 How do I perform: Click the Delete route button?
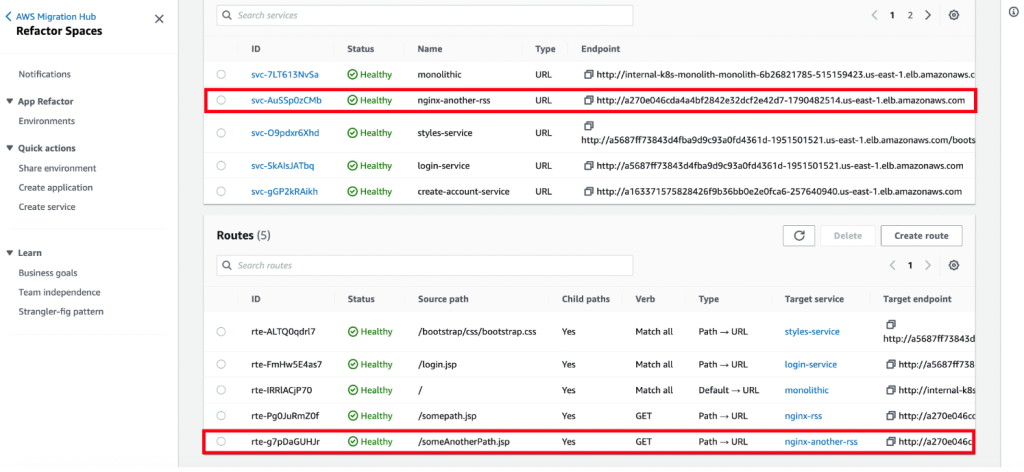click(848, 236)
